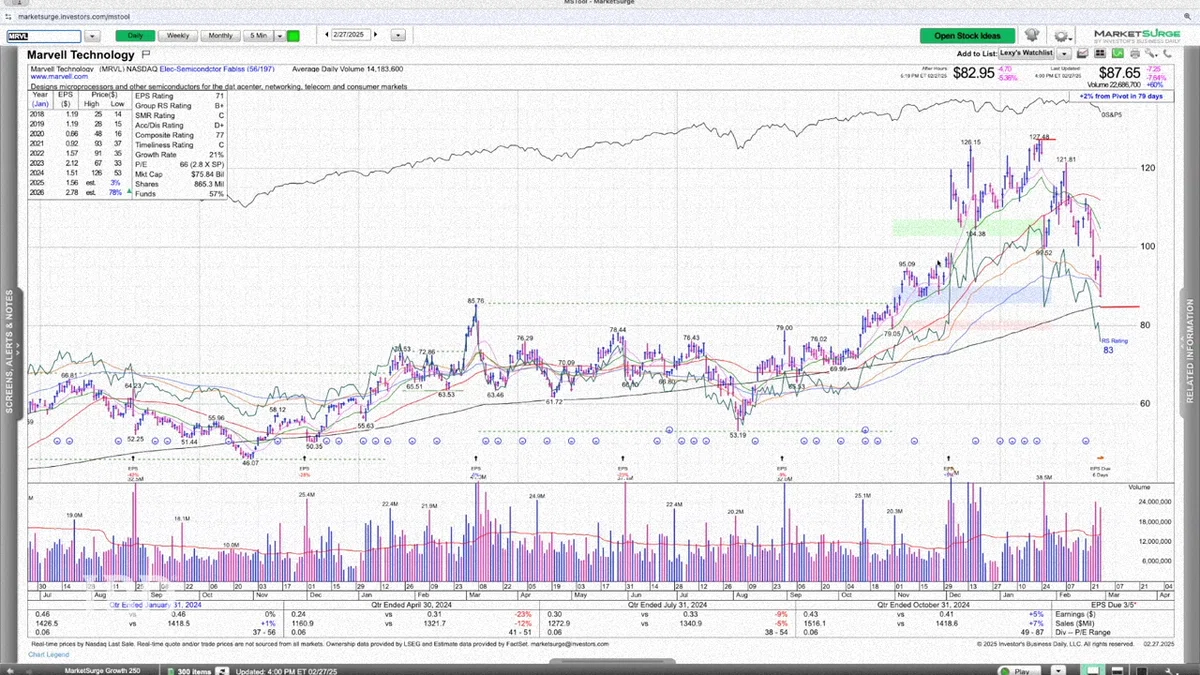
Task: Open the alerts bell icon
Action: [1032, 35]
